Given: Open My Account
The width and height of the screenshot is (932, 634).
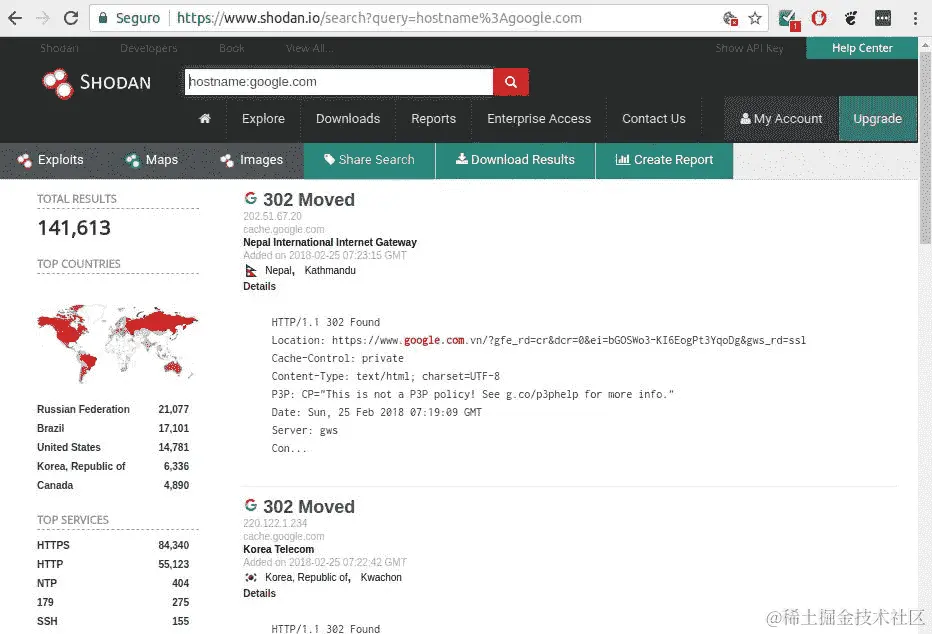Looking at the screenshot, I should coord(781,119).
